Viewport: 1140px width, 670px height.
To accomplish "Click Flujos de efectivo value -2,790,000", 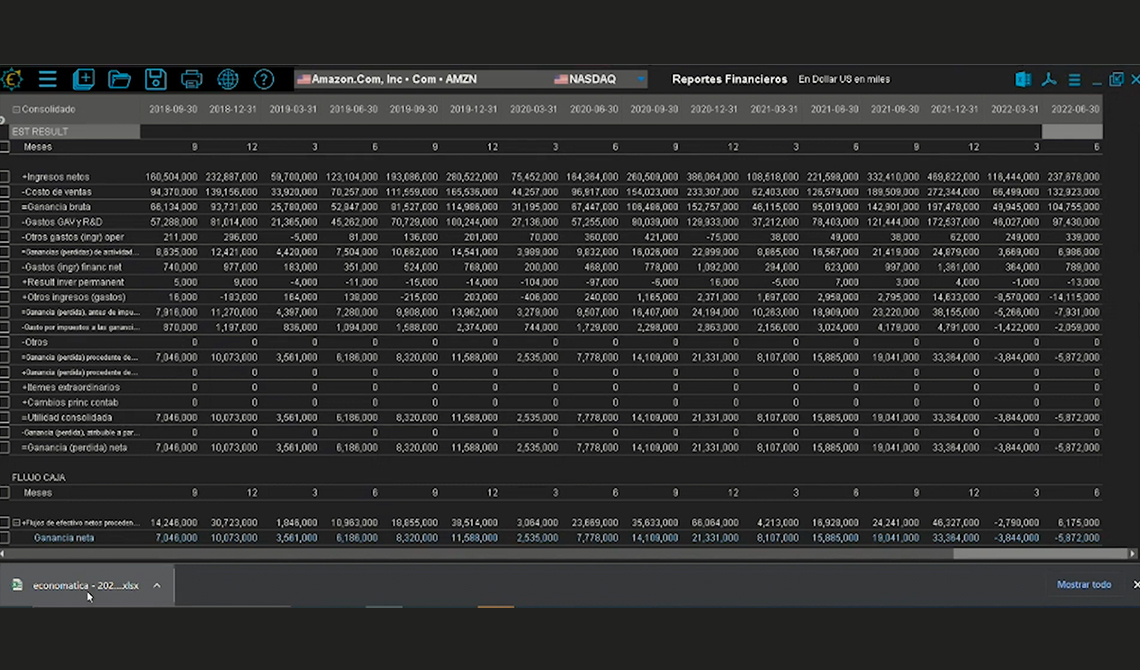I will [1016, 522].
